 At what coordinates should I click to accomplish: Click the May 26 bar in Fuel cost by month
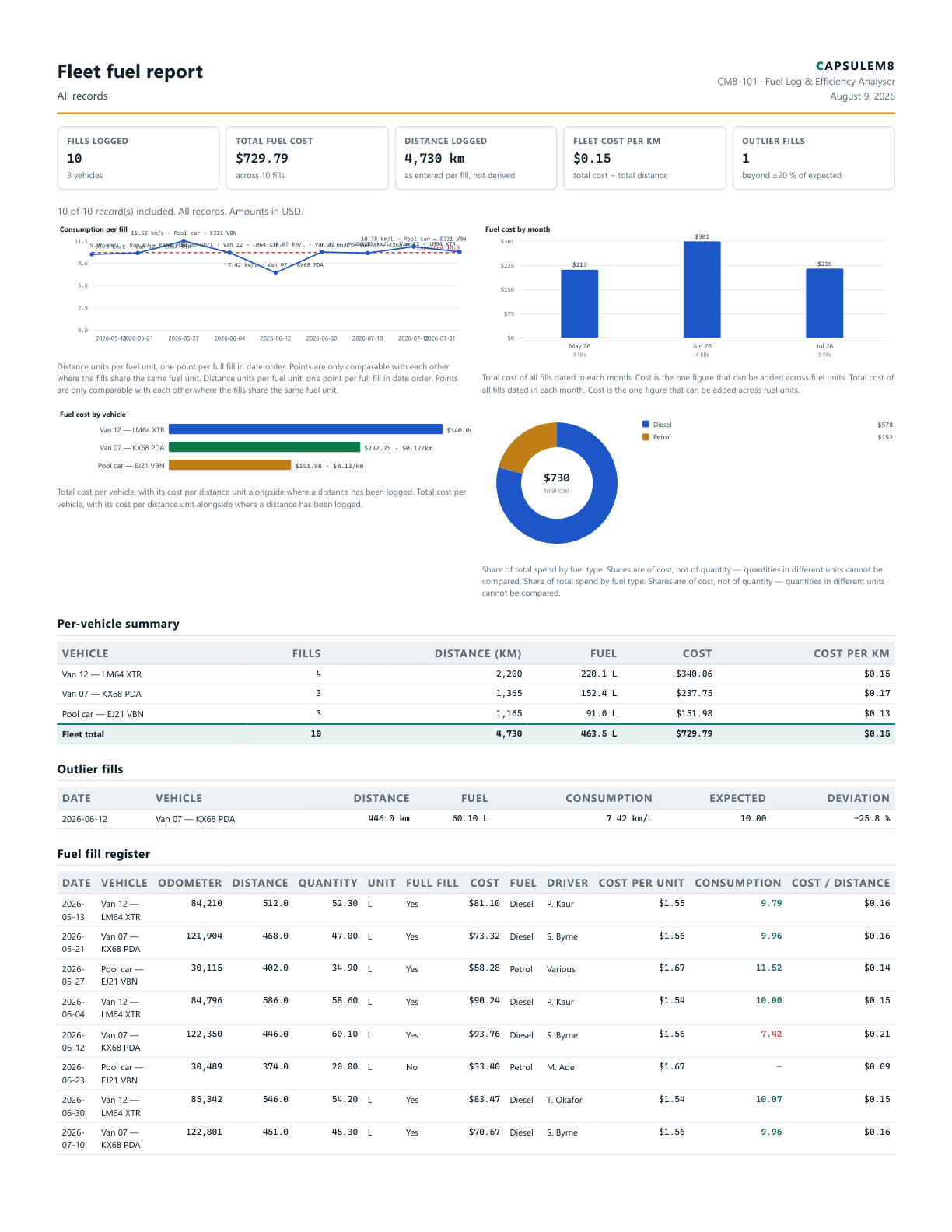pos(579,304)
